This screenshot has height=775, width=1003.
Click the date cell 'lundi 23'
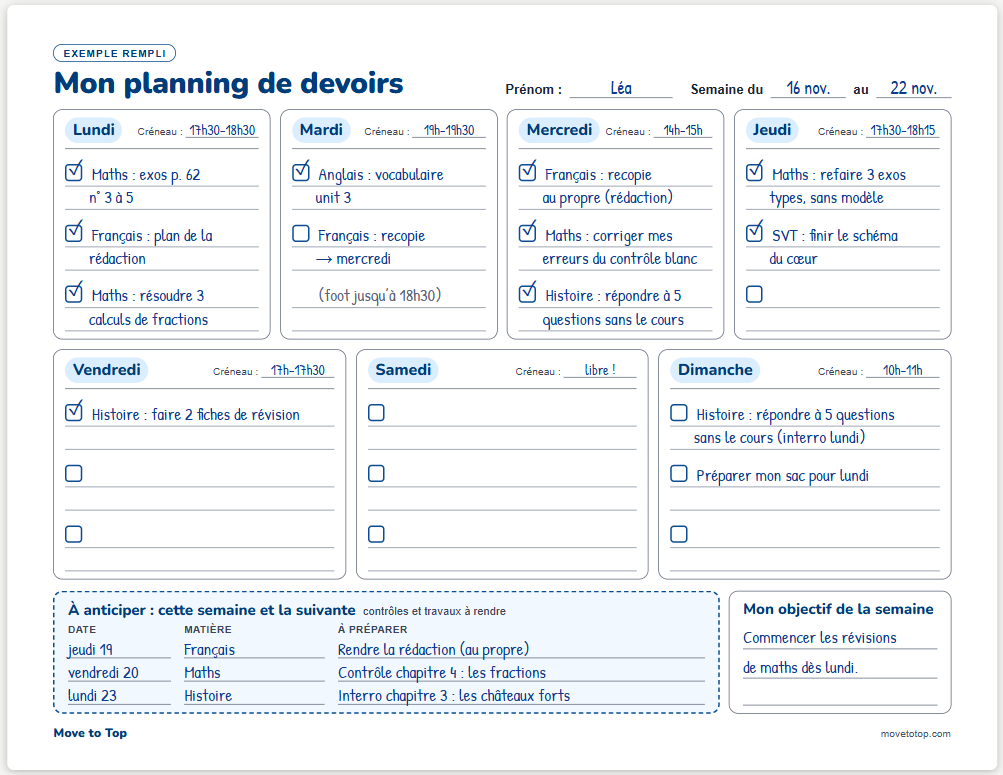click(119, 696)
